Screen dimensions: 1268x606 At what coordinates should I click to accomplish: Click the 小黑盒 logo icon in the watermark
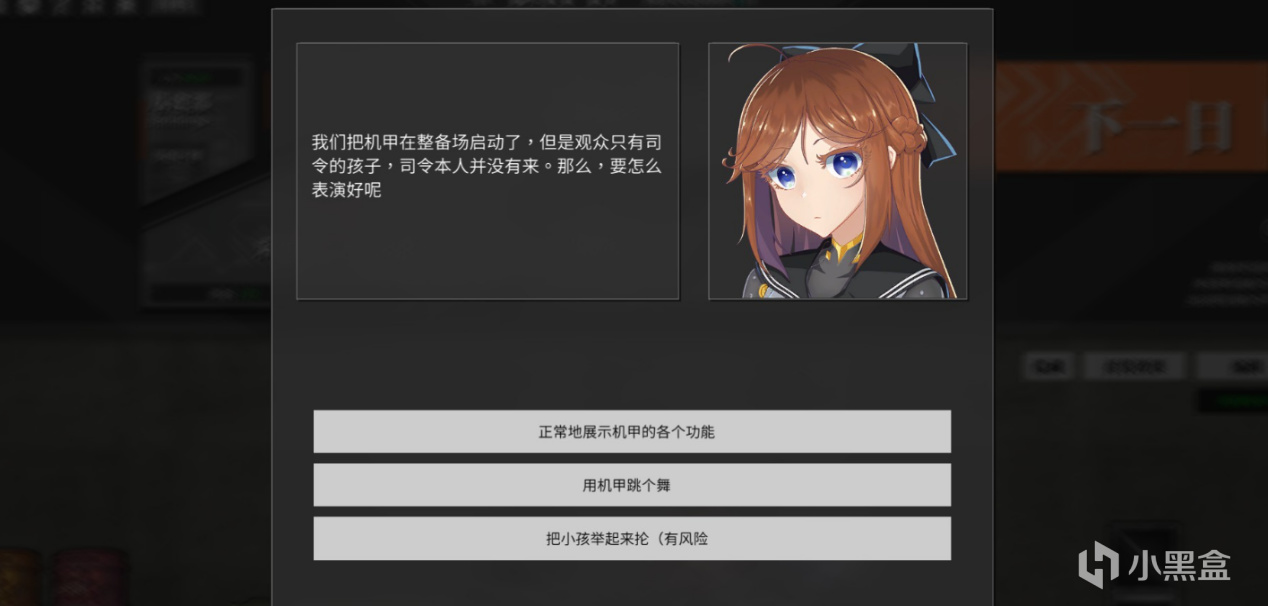coord(1100,564)
